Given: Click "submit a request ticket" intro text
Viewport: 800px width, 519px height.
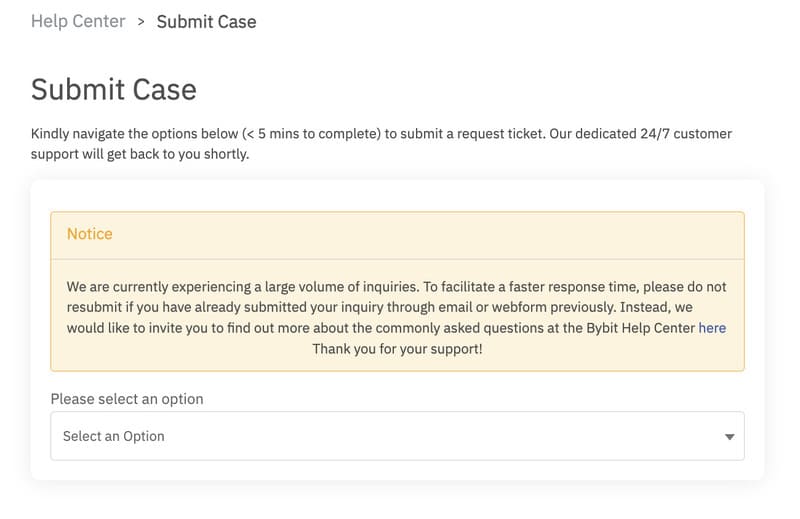Looking at the screenshot, I should click(x=472, y=134).
